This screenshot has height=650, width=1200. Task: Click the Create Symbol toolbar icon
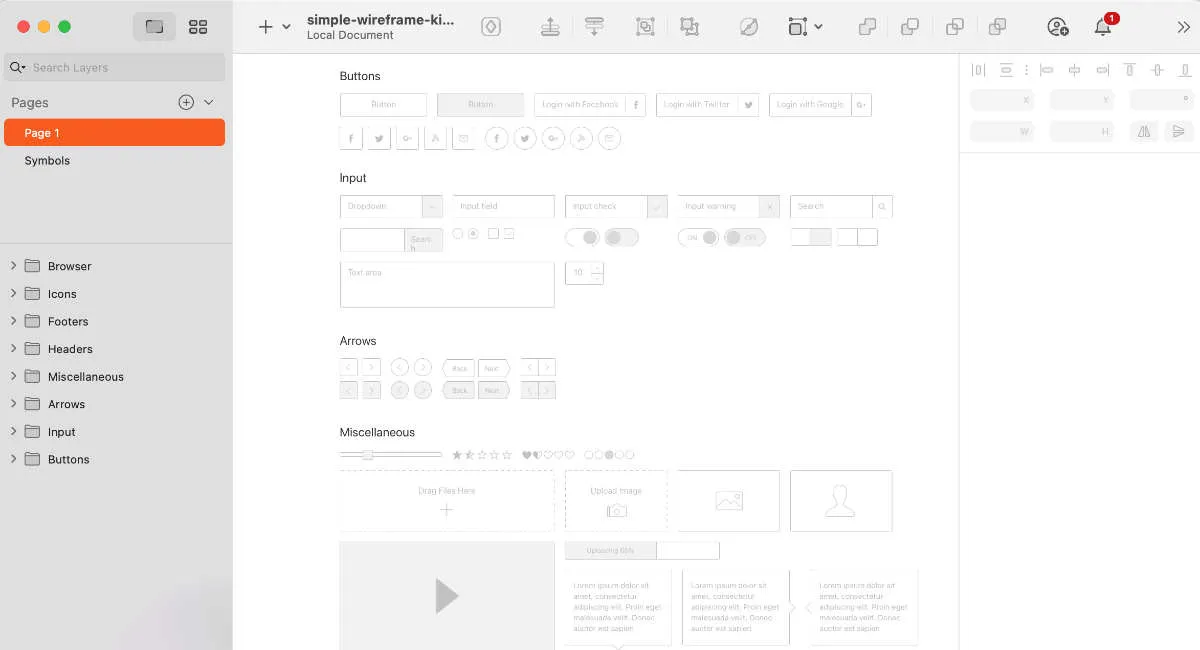pyautogui.click(x=490, y=27)
